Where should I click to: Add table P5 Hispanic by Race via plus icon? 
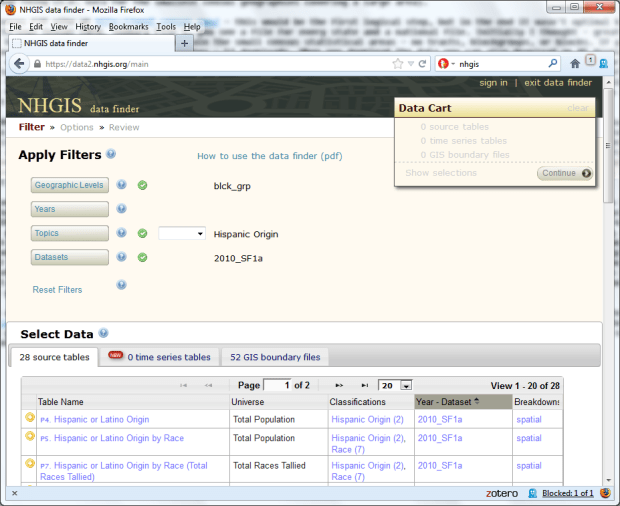click(30, 437)
